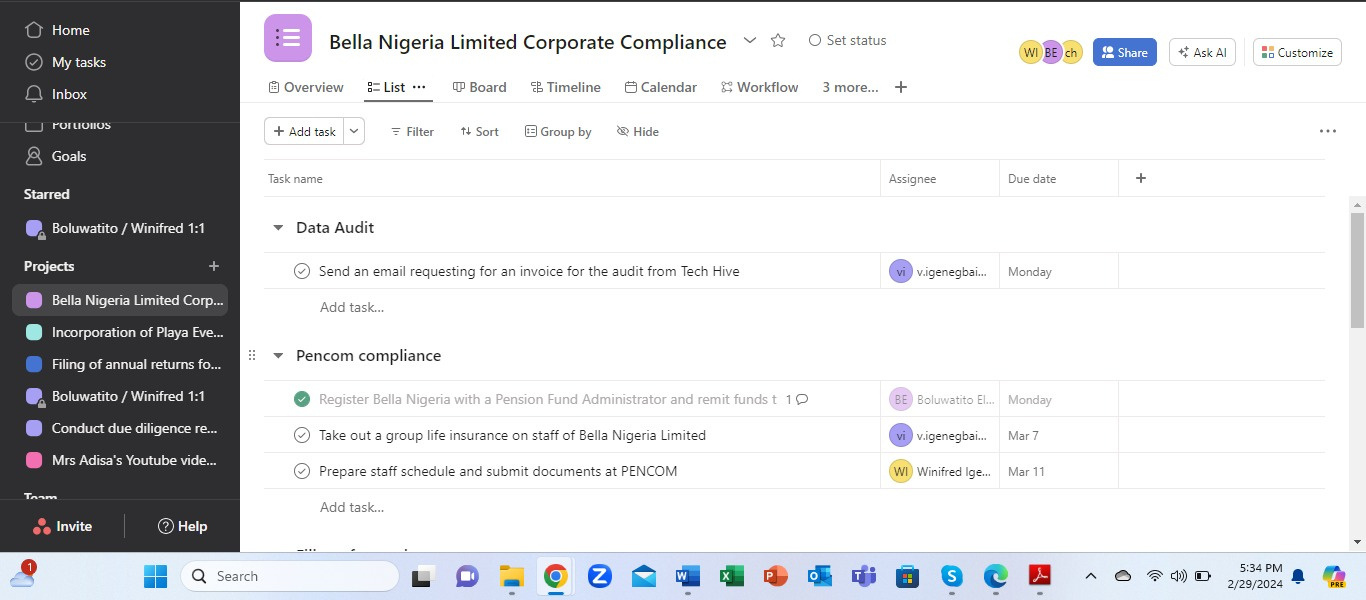
Task: Launch Microsoft Excel from taskbar
Action: coord(731,576)
